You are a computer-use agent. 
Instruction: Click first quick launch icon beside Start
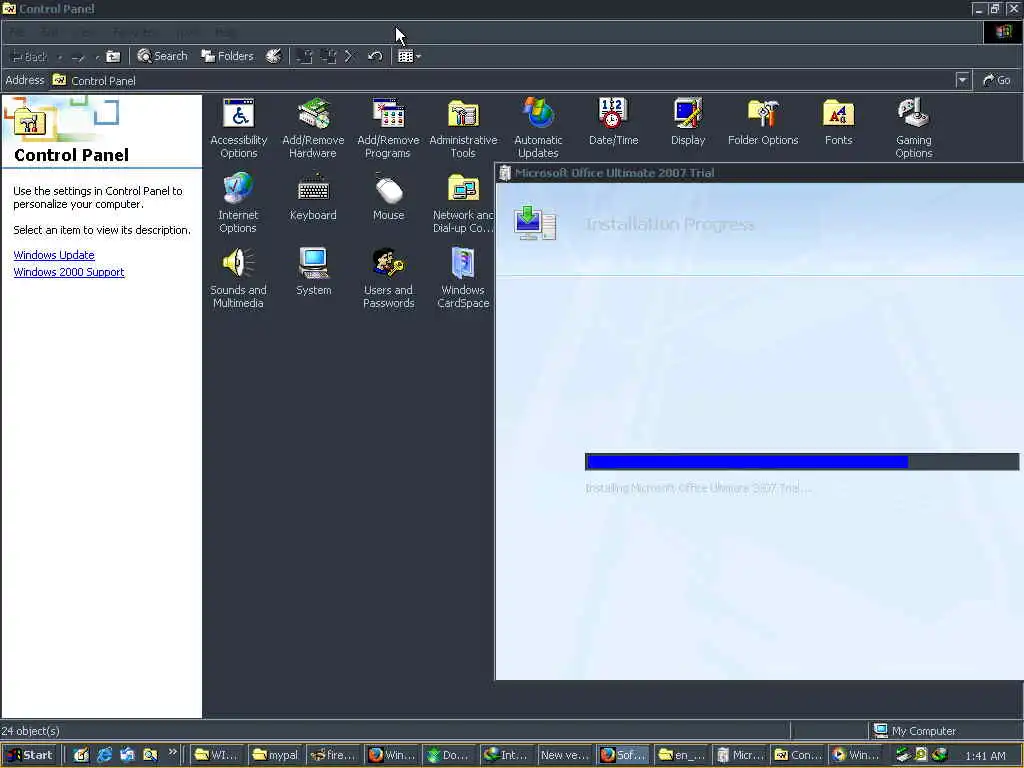coord(81,755)
